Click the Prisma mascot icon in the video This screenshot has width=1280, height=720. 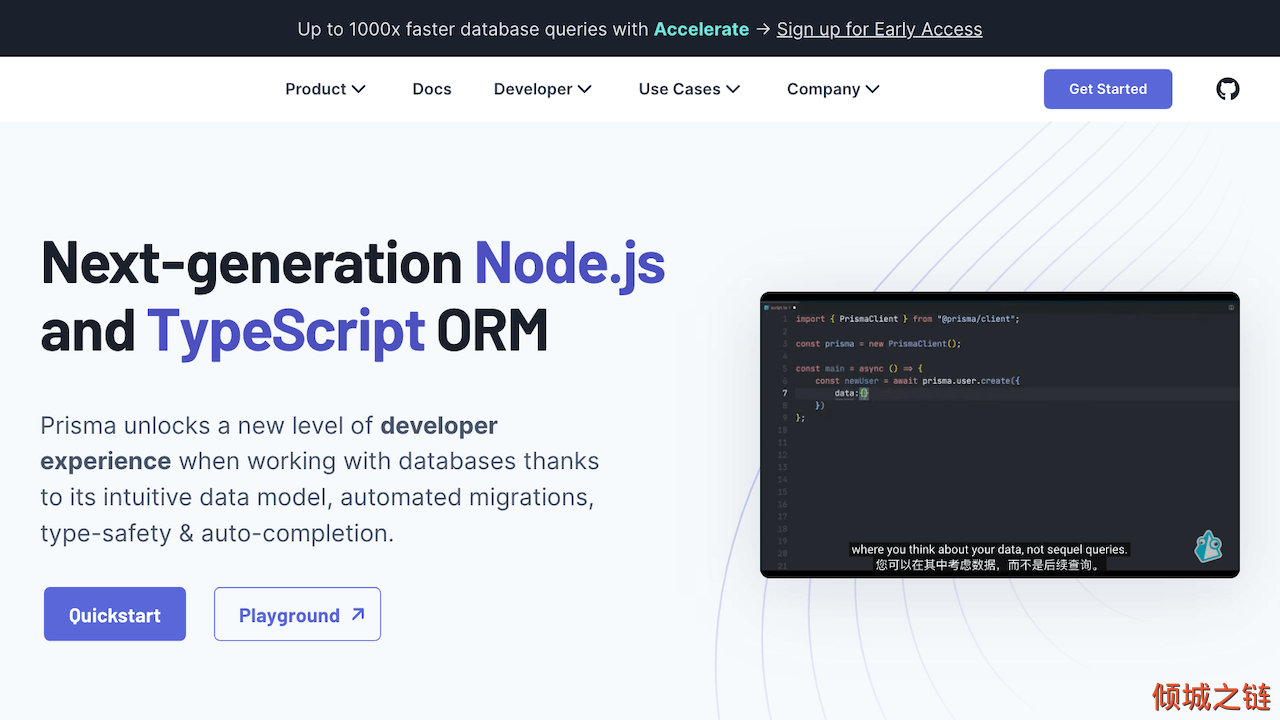click(x=1208, y=546)
